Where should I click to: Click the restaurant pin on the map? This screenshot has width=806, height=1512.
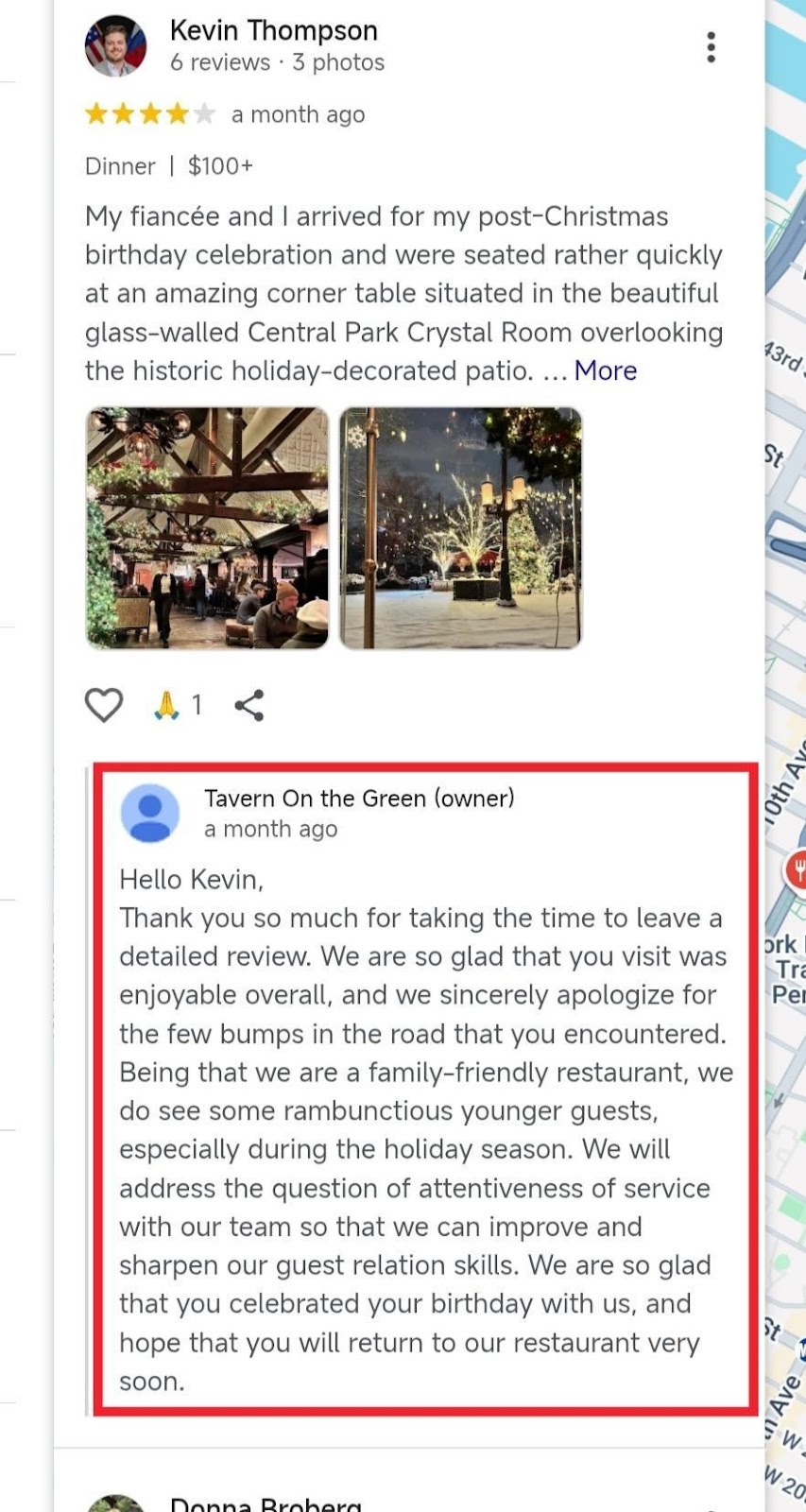(x=797, y=868)
